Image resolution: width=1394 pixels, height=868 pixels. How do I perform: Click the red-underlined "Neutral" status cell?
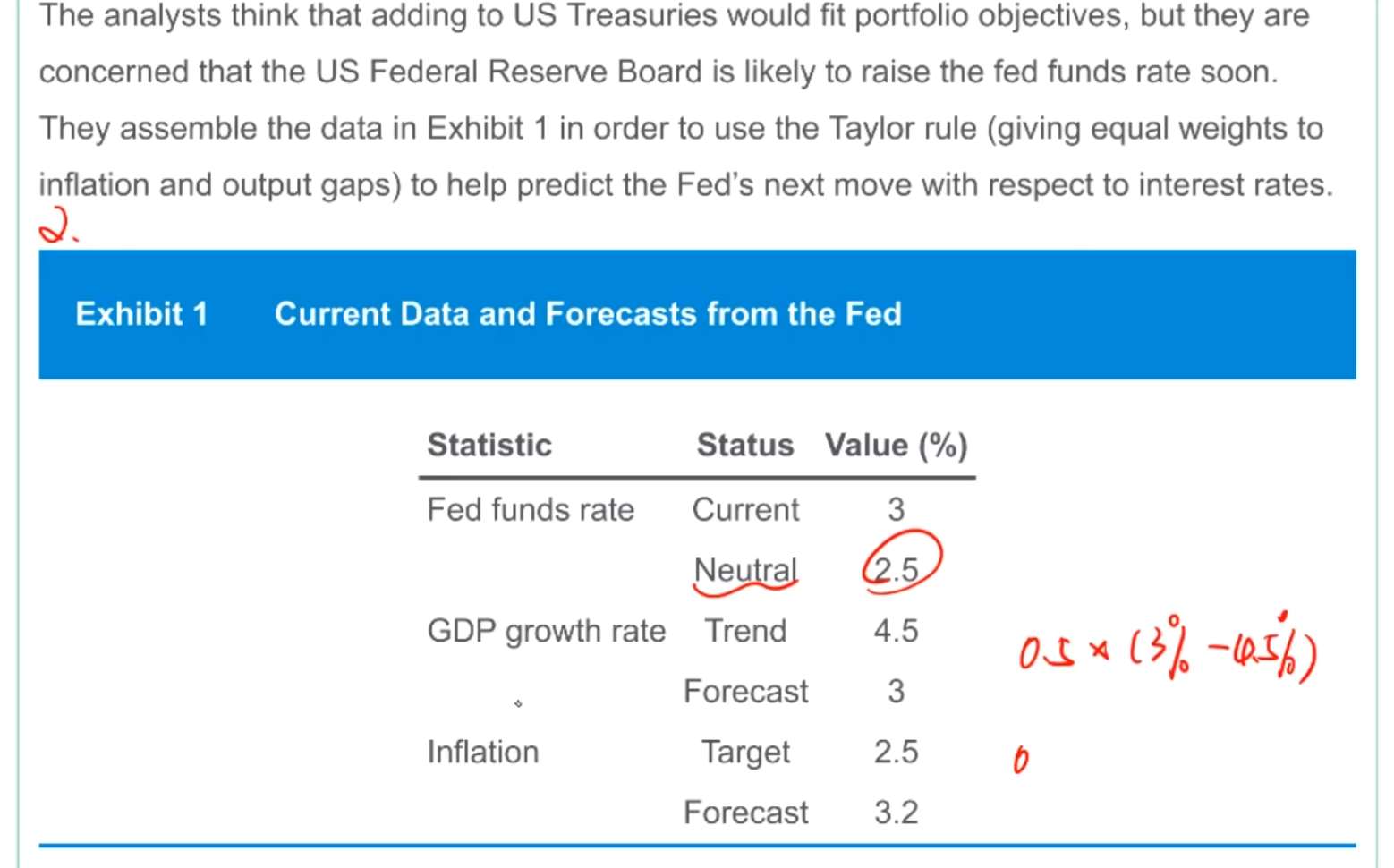point(745,570)
